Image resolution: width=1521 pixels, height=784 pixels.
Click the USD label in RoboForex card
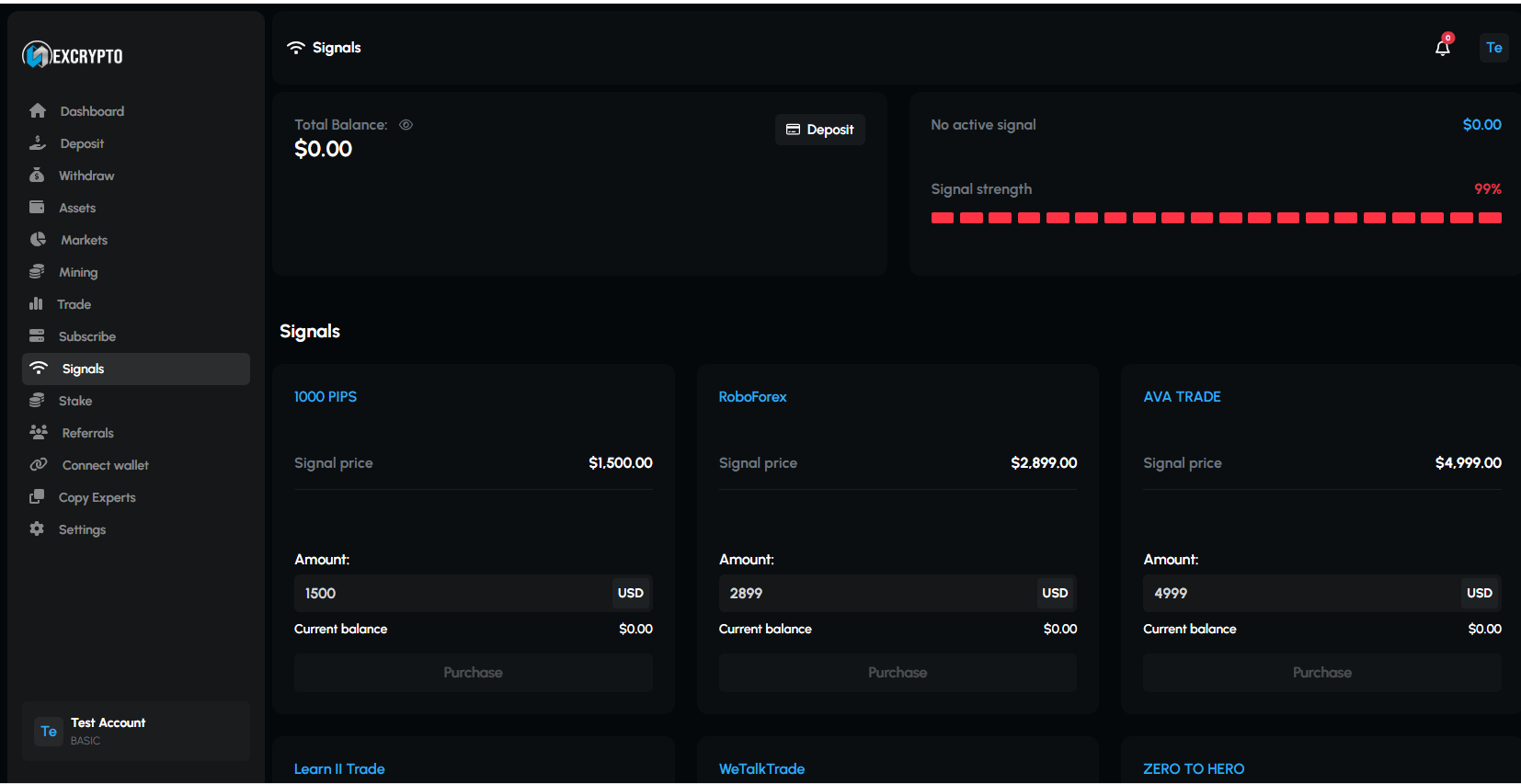[x=1055, y=593]
